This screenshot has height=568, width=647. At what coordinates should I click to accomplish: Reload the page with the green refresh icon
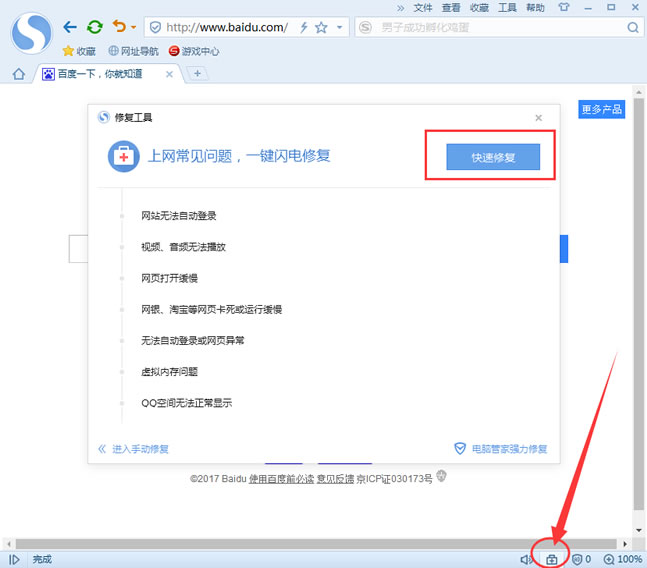pos(95,27)
